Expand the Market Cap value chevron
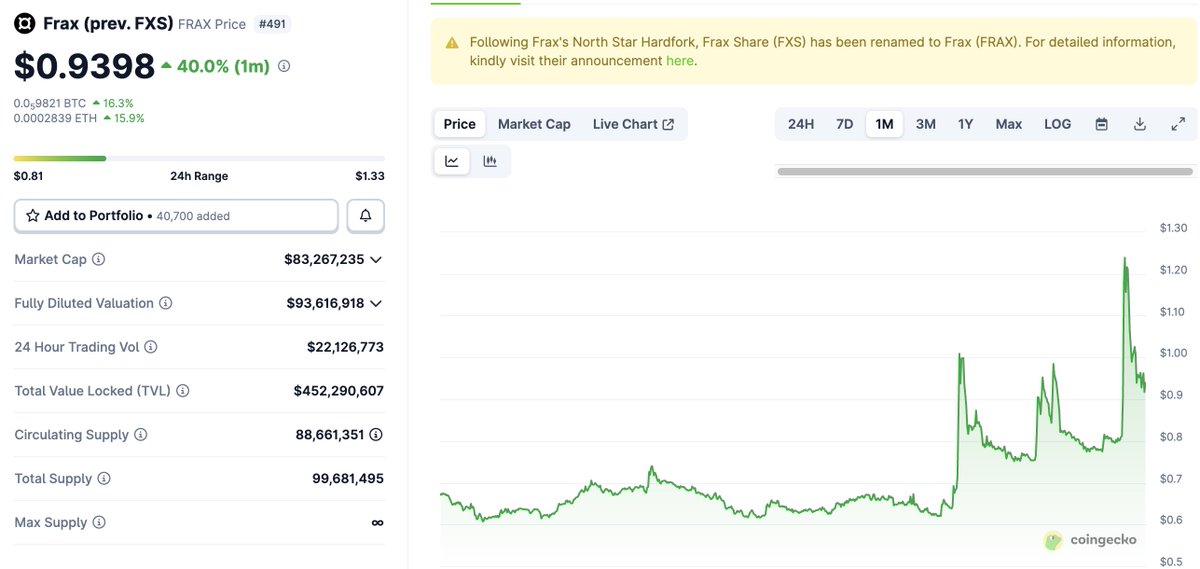Image resolution: width=1200 pixels, height=569 pixels. pos(376,259)
